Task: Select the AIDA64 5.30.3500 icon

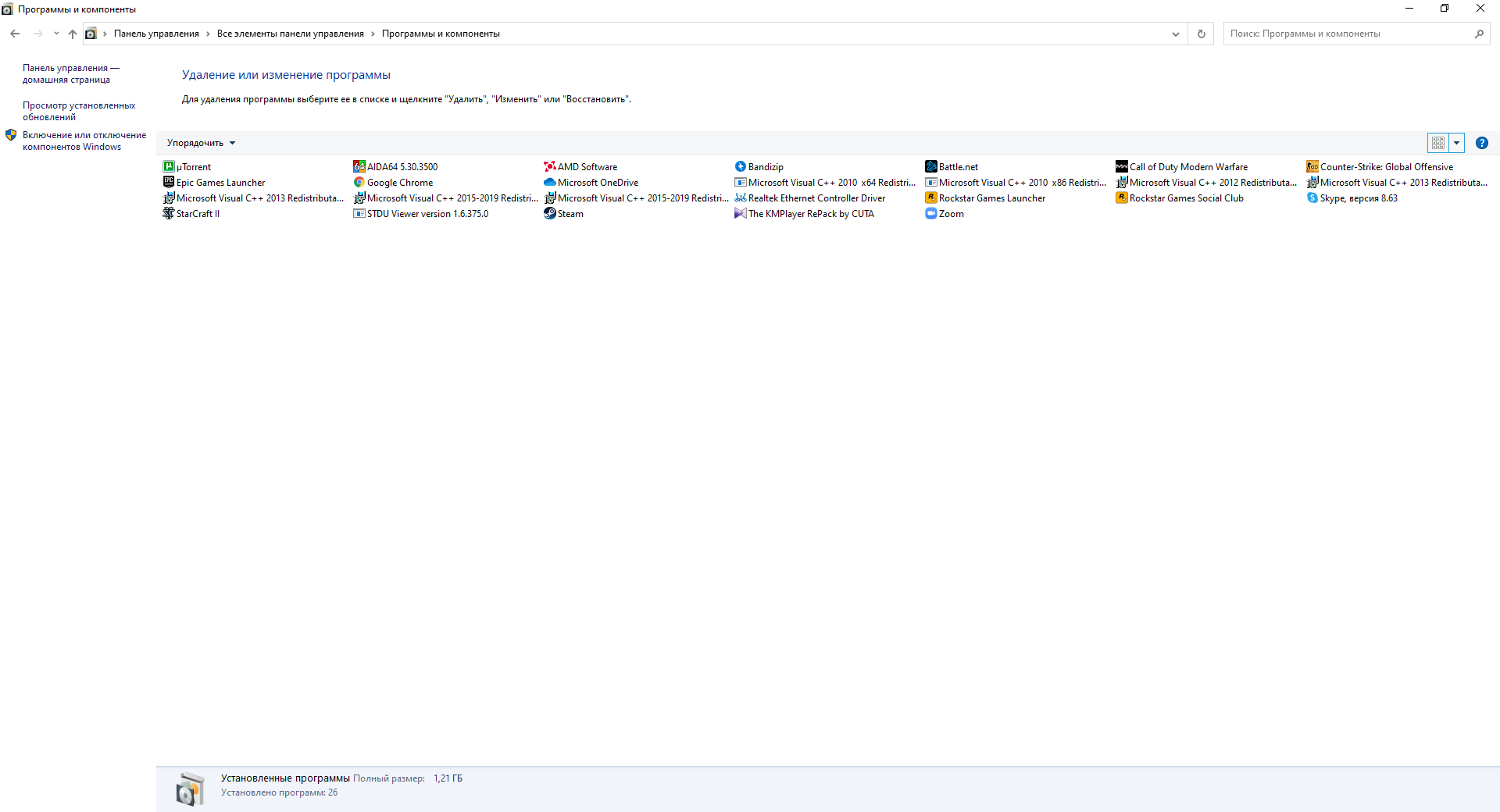Action: coord(359,166)
